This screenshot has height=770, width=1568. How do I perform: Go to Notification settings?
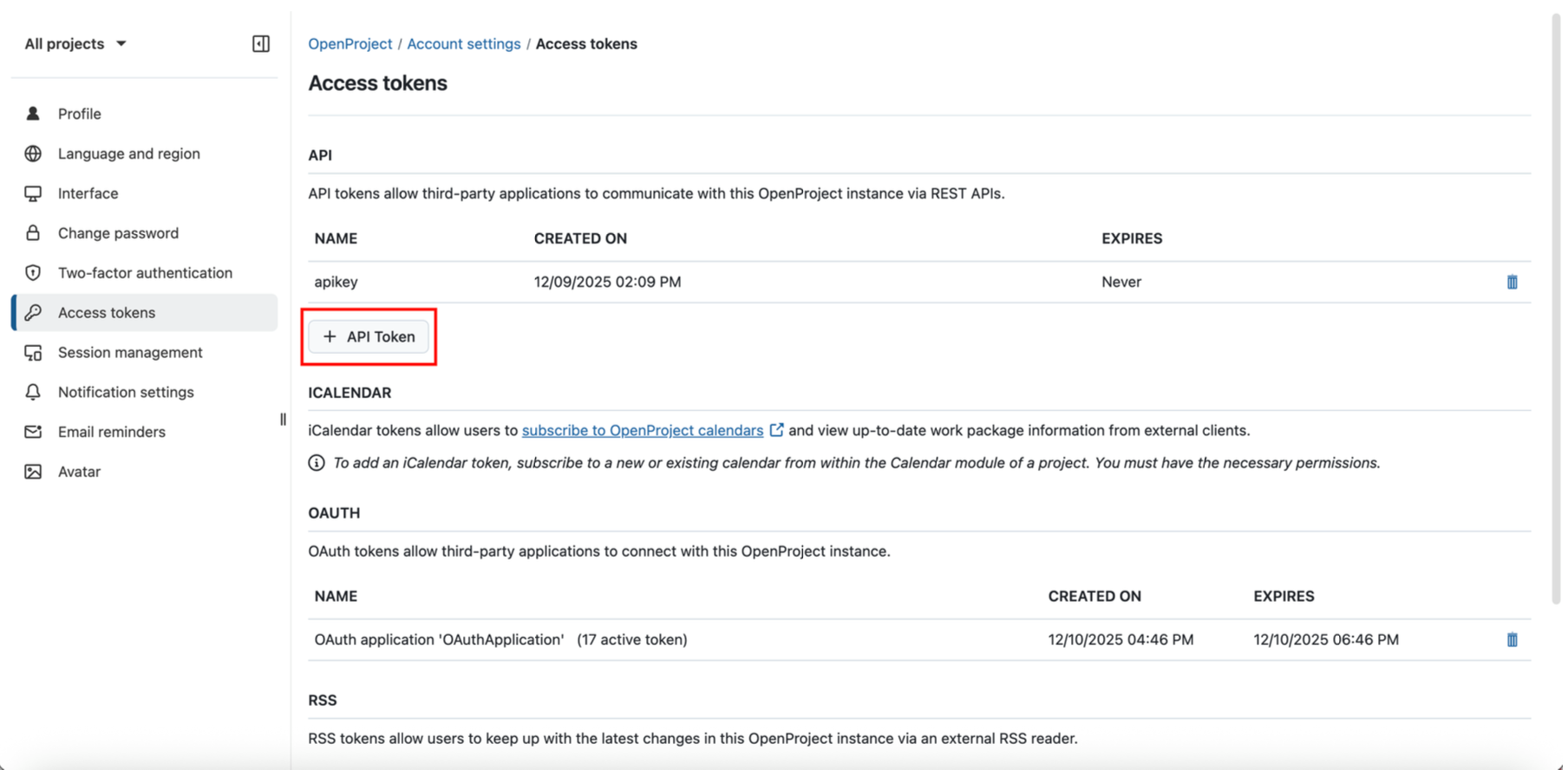(x=144, y=392)
